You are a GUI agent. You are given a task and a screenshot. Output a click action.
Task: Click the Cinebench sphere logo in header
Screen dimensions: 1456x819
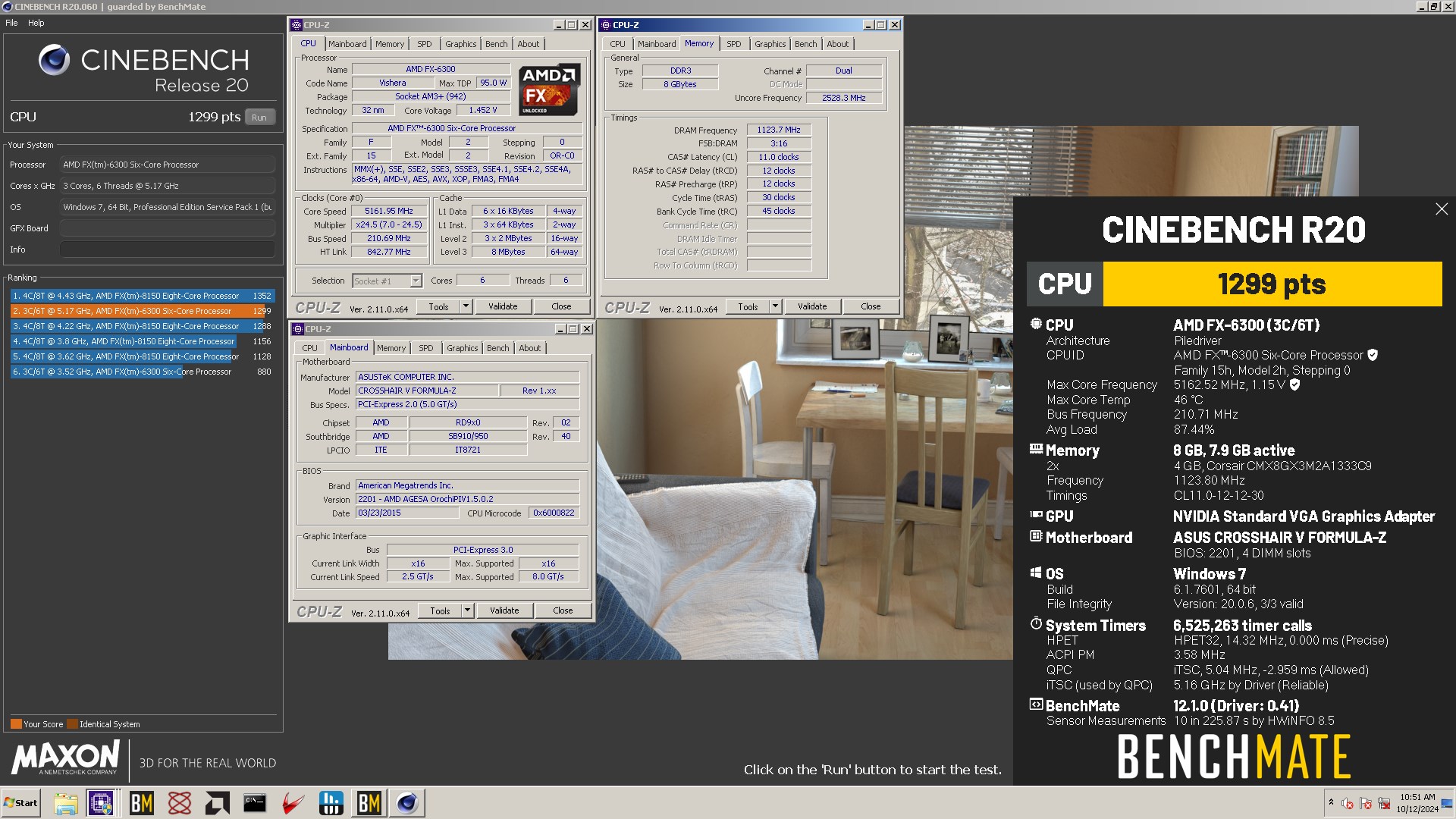(54, 61)
